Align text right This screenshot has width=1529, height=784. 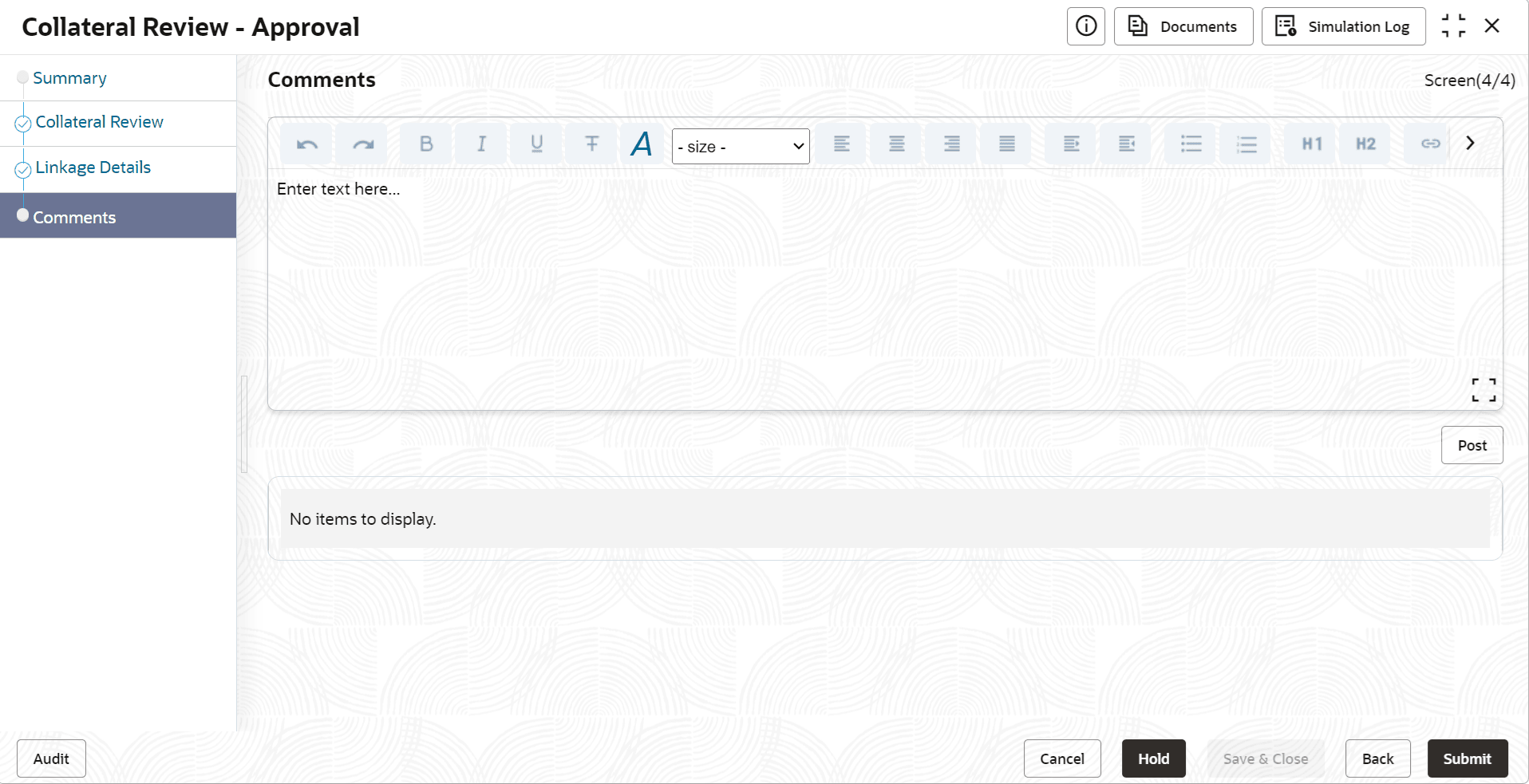coord(951,144)
